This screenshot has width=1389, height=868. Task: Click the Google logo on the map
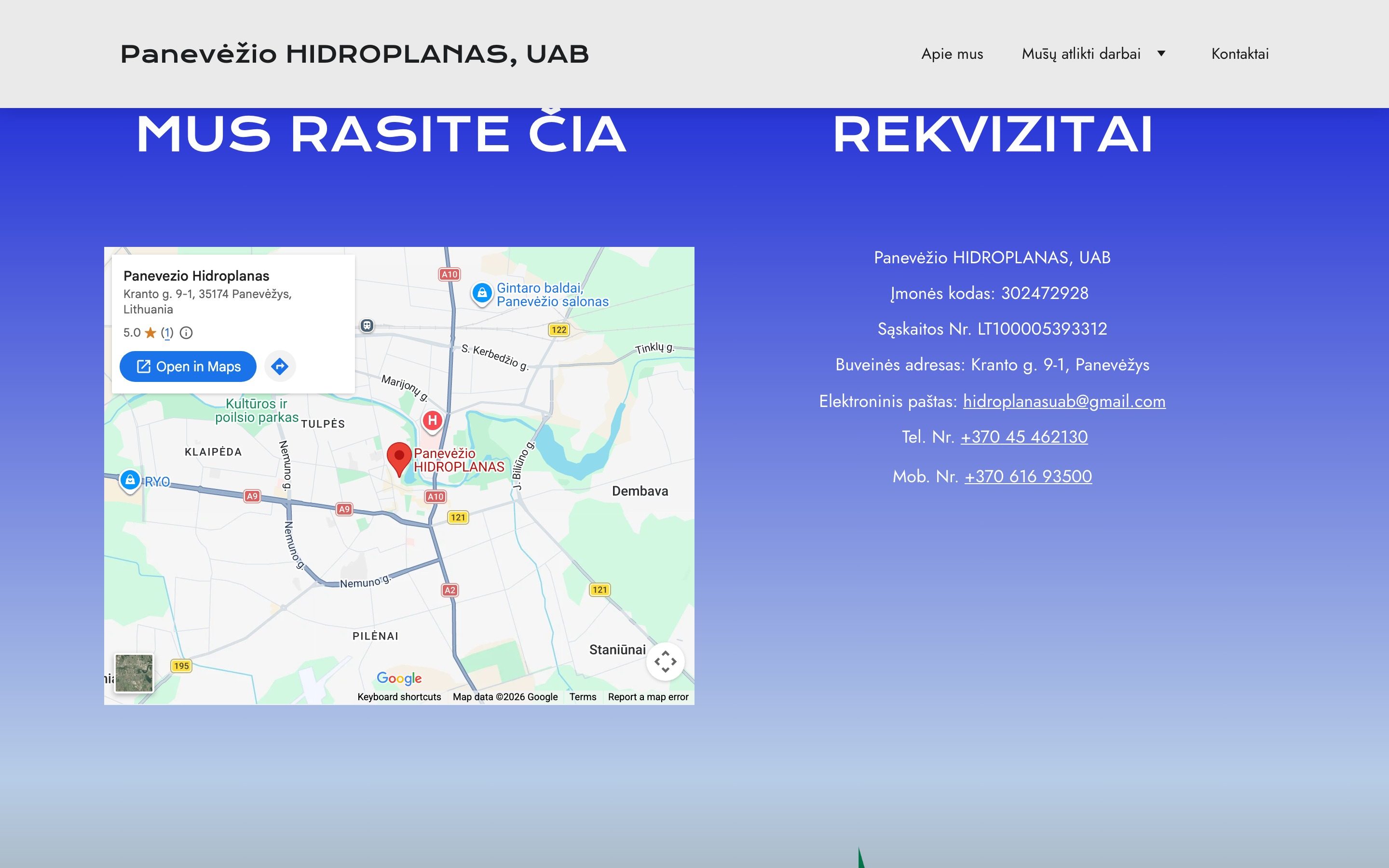click(399, 678)
